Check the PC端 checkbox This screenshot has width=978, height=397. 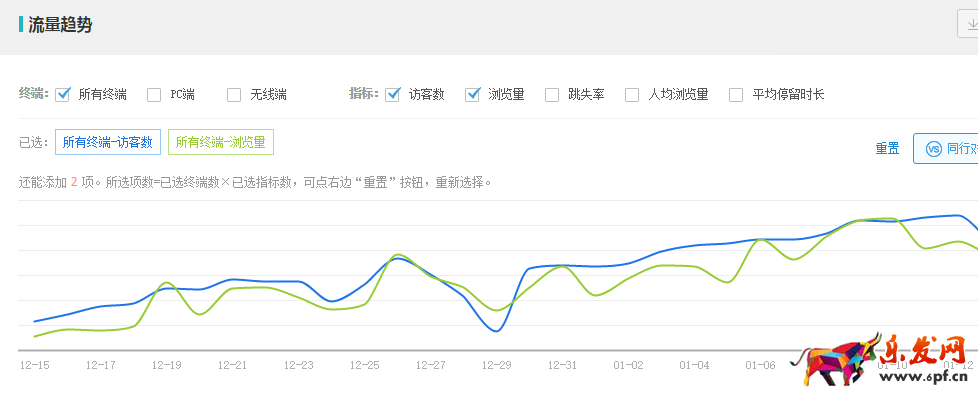[x=154, y=95]
